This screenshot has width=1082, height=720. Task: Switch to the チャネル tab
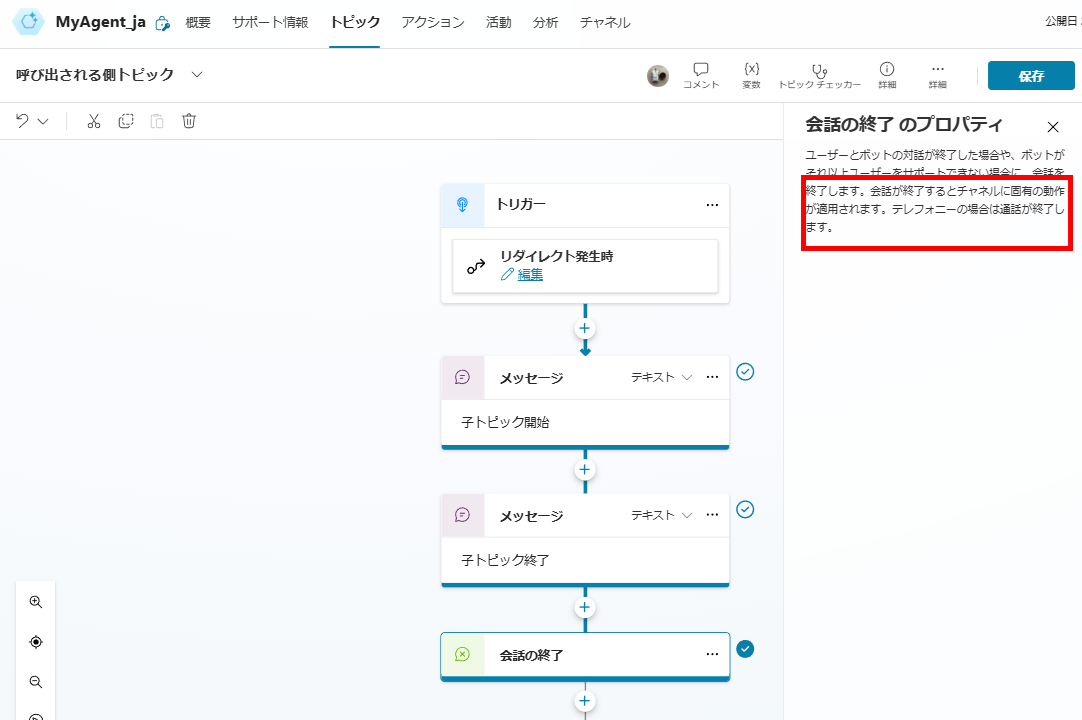coord(604,20)
